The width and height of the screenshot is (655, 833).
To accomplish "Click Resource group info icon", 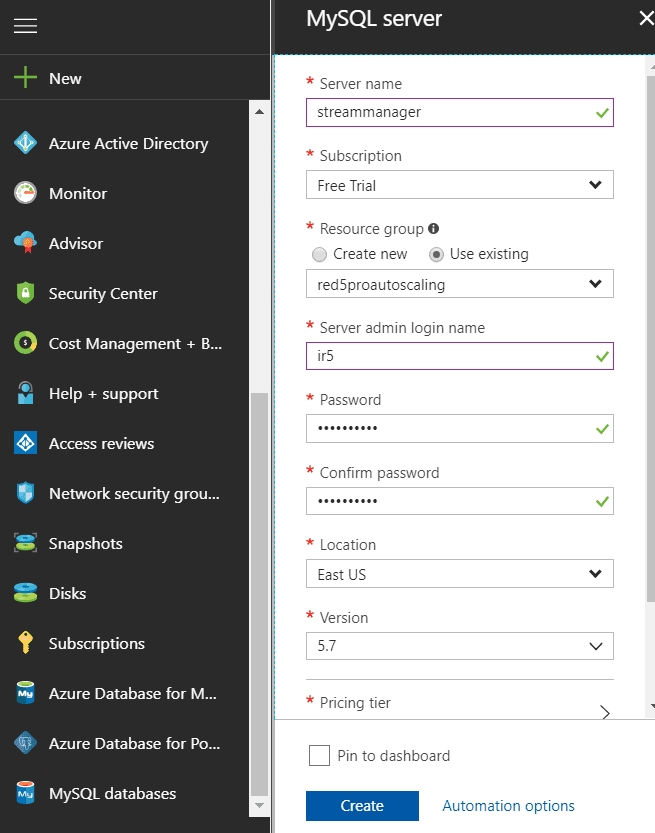I will coord(433,228).
